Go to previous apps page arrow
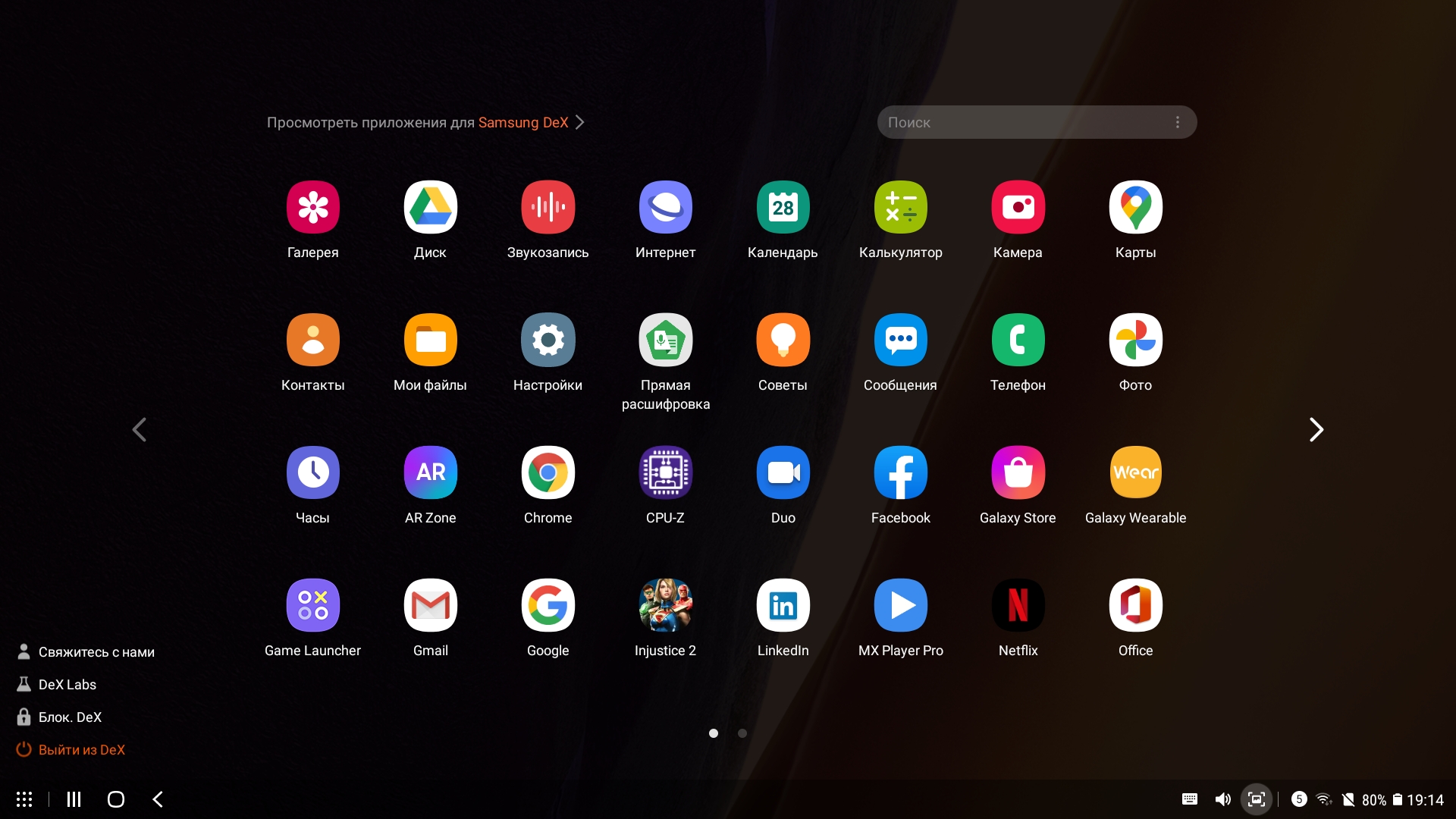The height and width of the screenshot is (819, 1456). (139, 430)
